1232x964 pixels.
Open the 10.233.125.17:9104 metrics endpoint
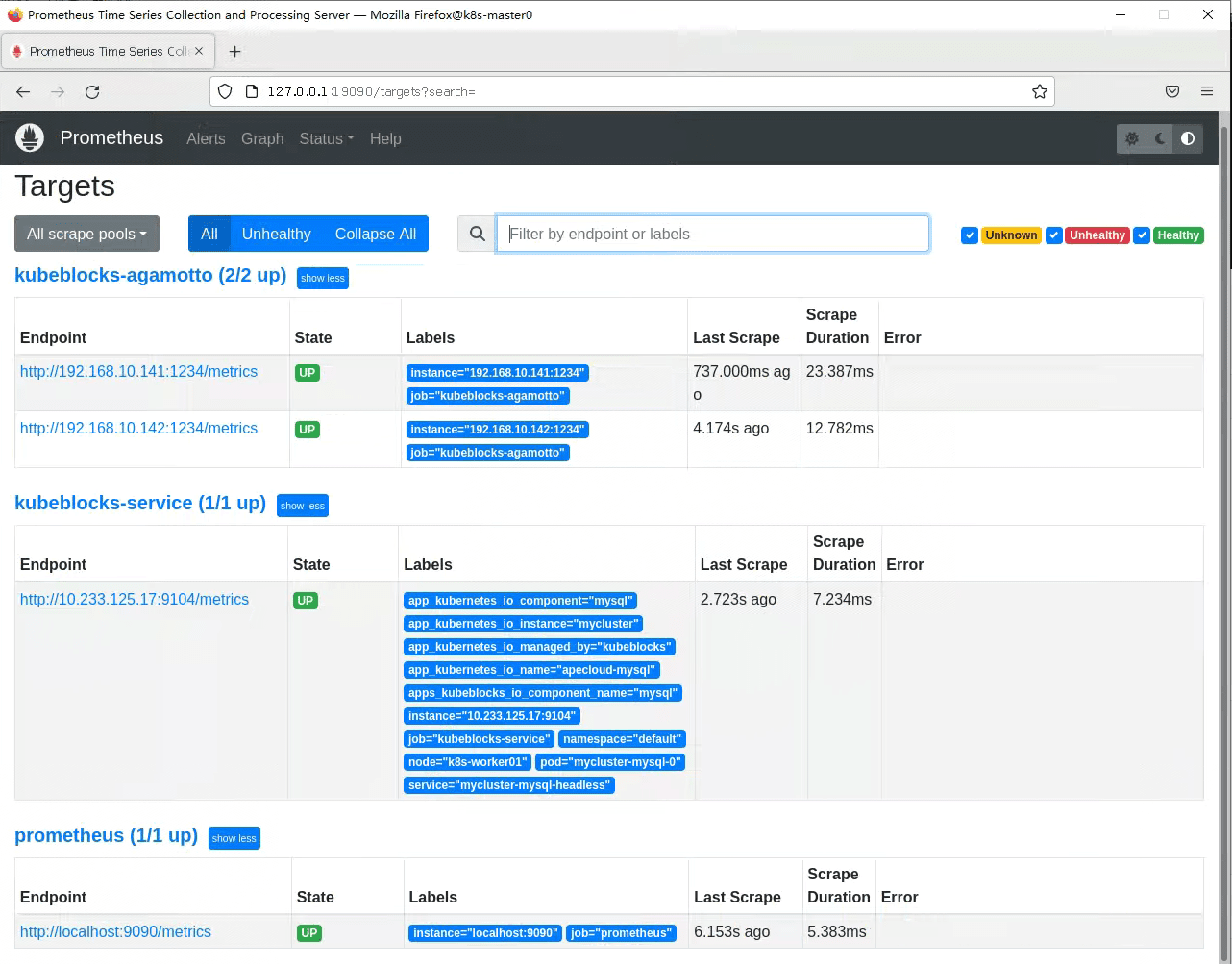135,599
